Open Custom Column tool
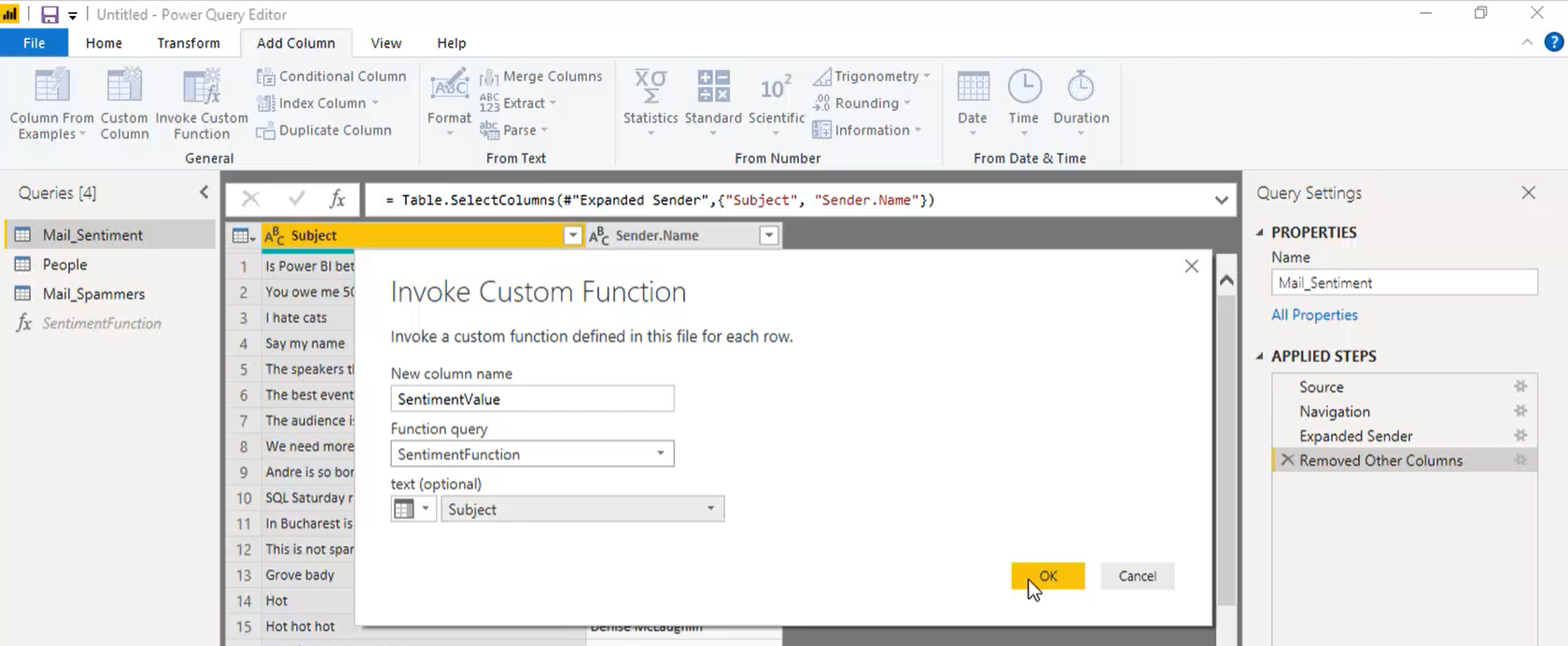 [124, 104]
